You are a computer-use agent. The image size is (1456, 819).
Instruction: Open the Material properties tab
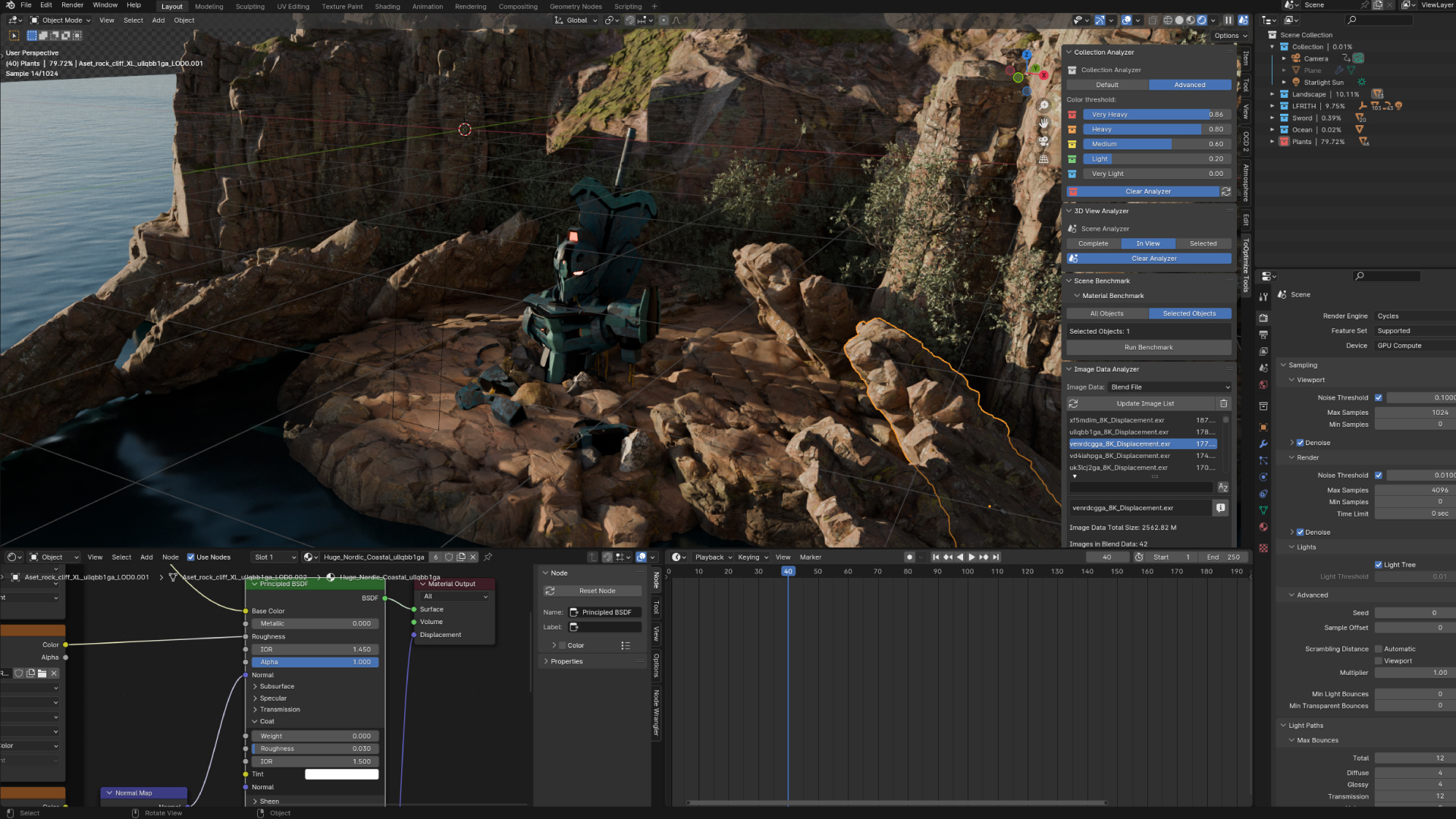coord(1263,527)
